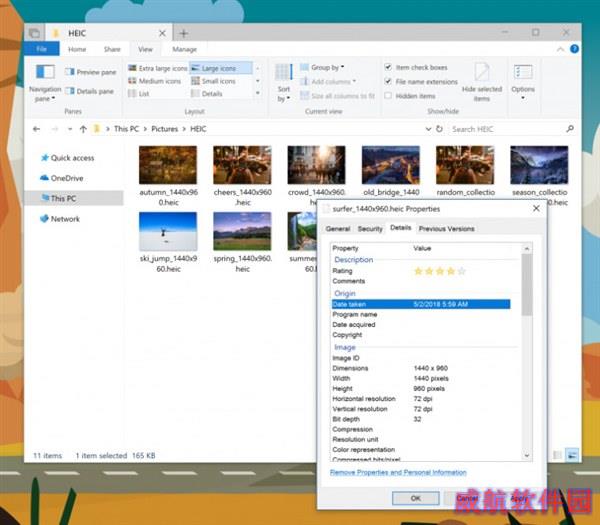Add a new tab with plus button
Viewport: 600px width, 525px height.
[x=184, y=34]
